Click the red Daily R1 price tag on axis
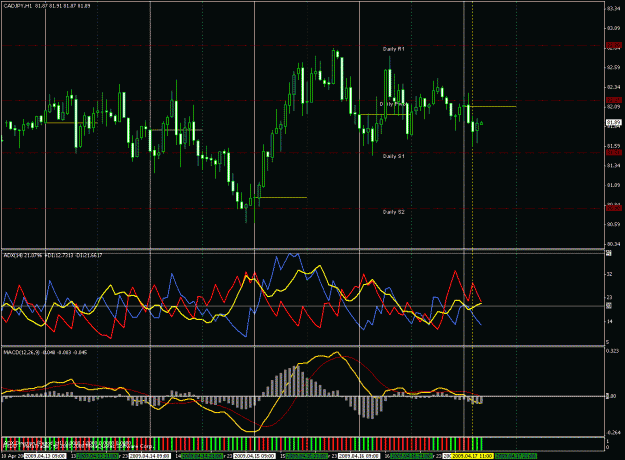The height and width of the screenshot is (460, 625). pos(613,45)
